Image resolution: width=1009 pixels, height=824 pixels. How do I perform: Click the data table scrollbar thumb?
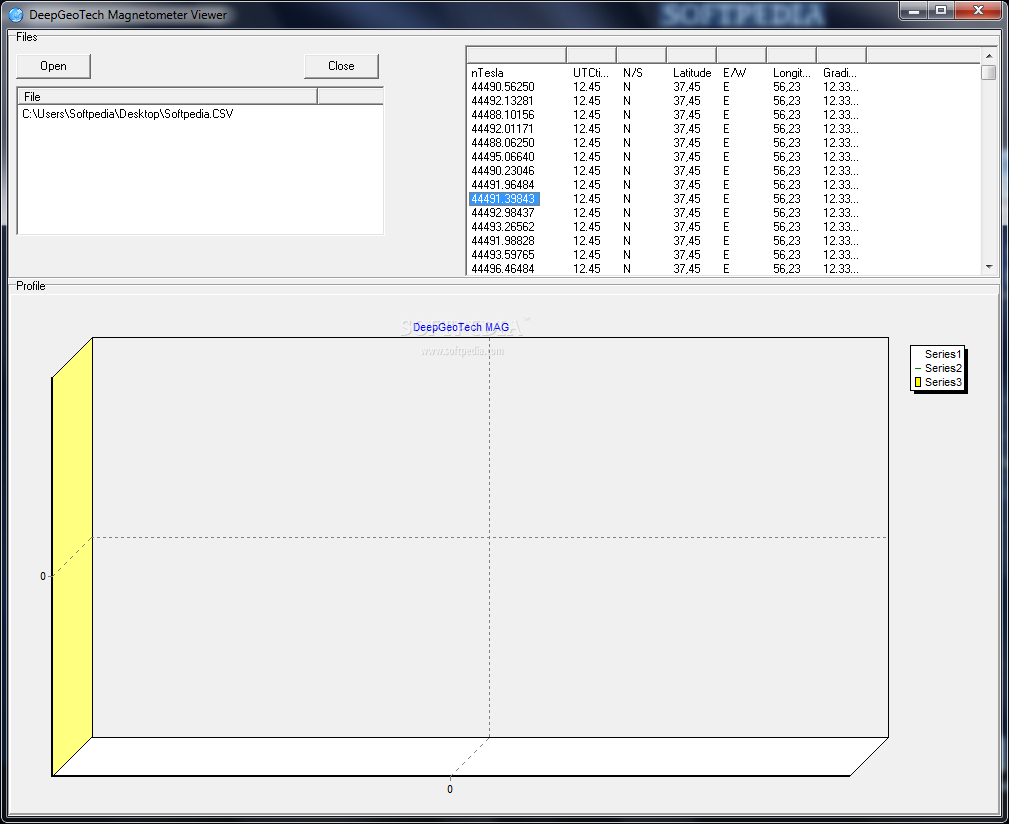989,72
